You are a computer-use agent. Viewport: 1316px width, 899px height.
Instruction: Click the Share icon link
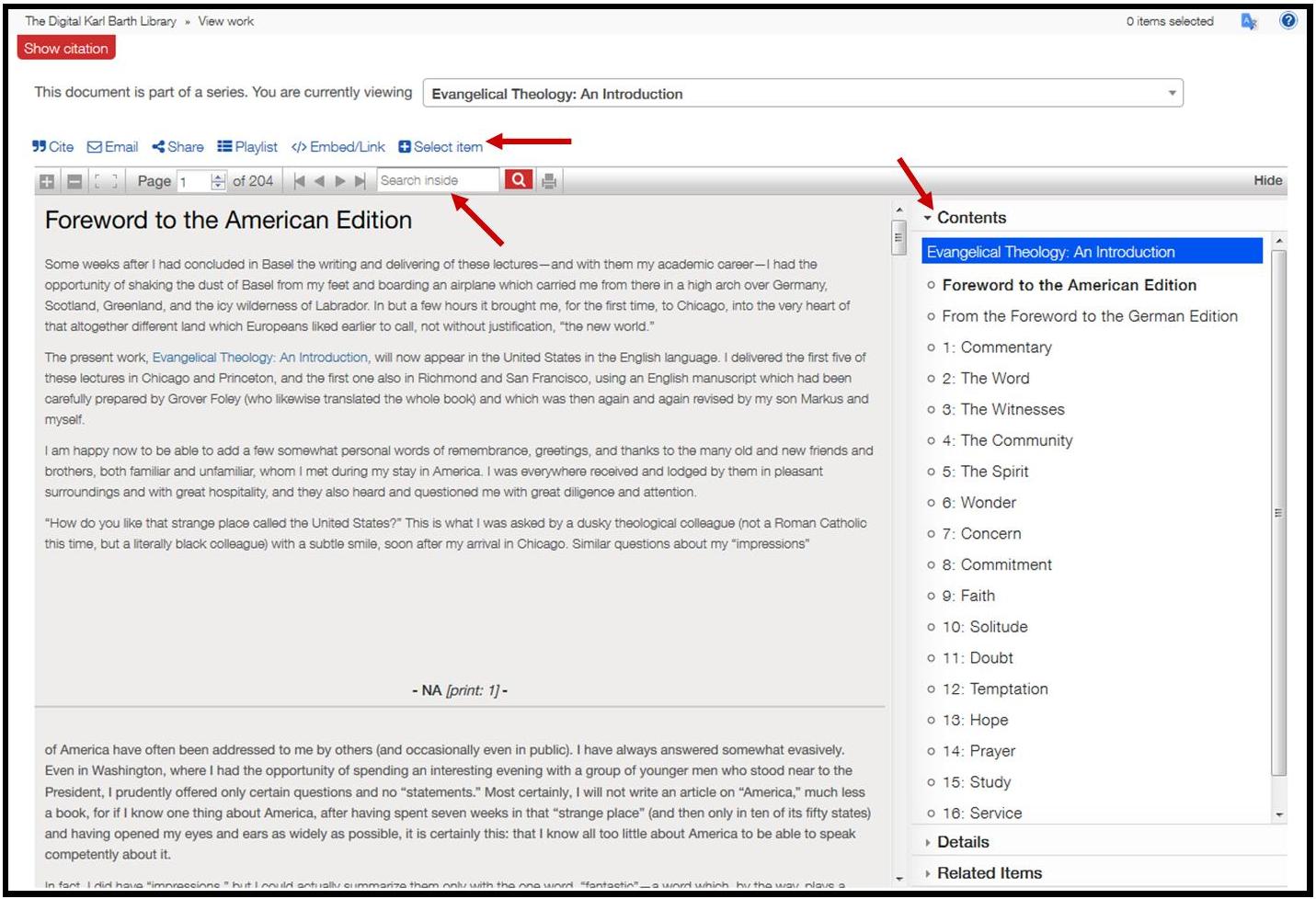177,146
